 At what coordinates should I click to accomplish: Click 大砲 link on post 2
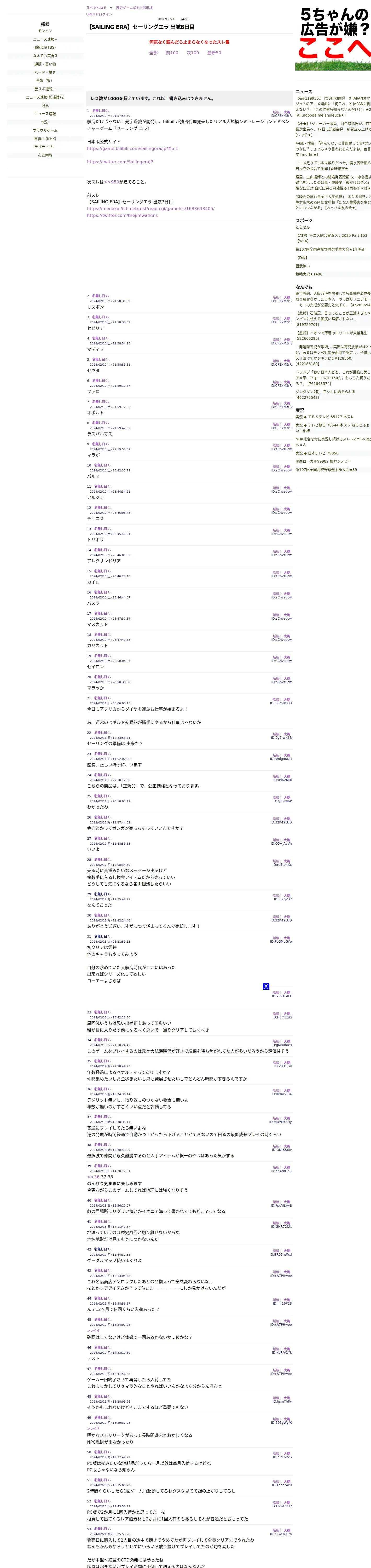point(287,298)
